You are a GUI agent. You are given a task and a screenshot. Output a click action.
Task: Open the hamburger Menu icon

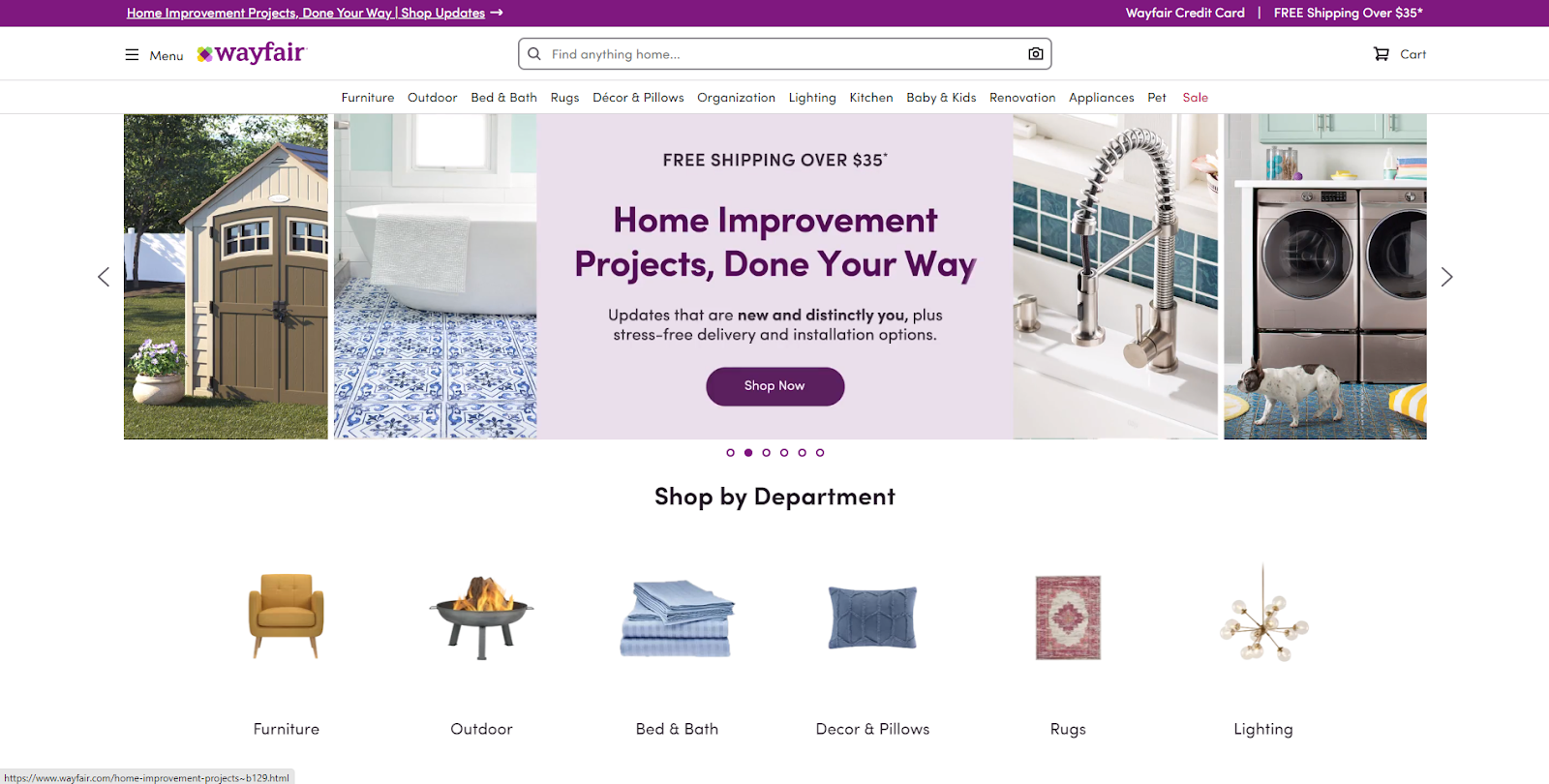[x=132, y=55]
